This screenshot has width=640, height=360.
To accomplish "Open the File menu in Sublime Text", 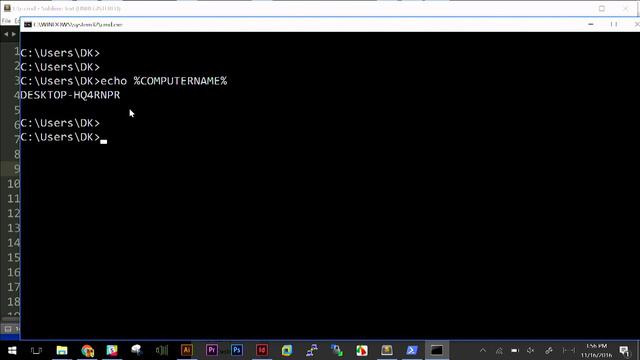I will tap(6, 20).
